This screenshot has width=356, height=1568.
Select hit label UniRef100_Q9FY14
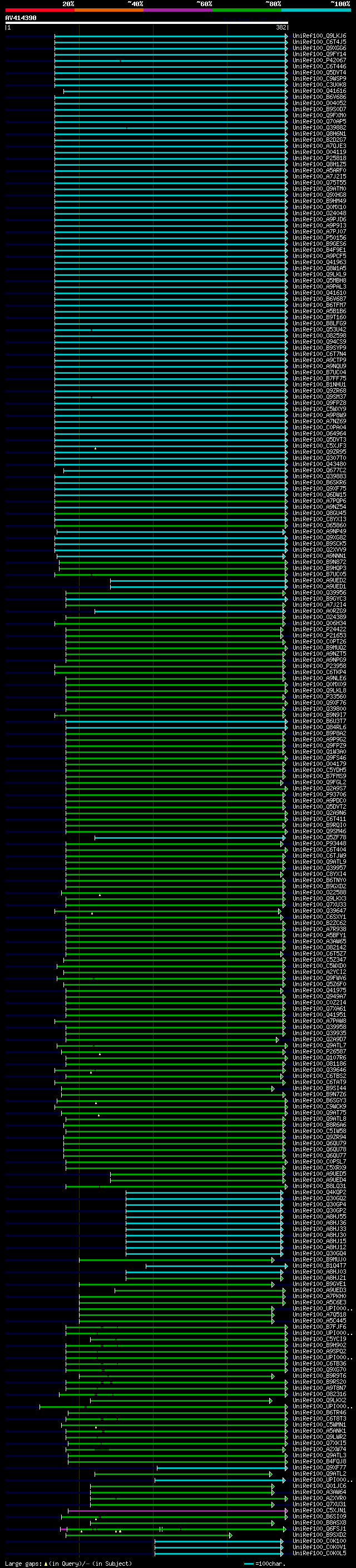point(319,54)
